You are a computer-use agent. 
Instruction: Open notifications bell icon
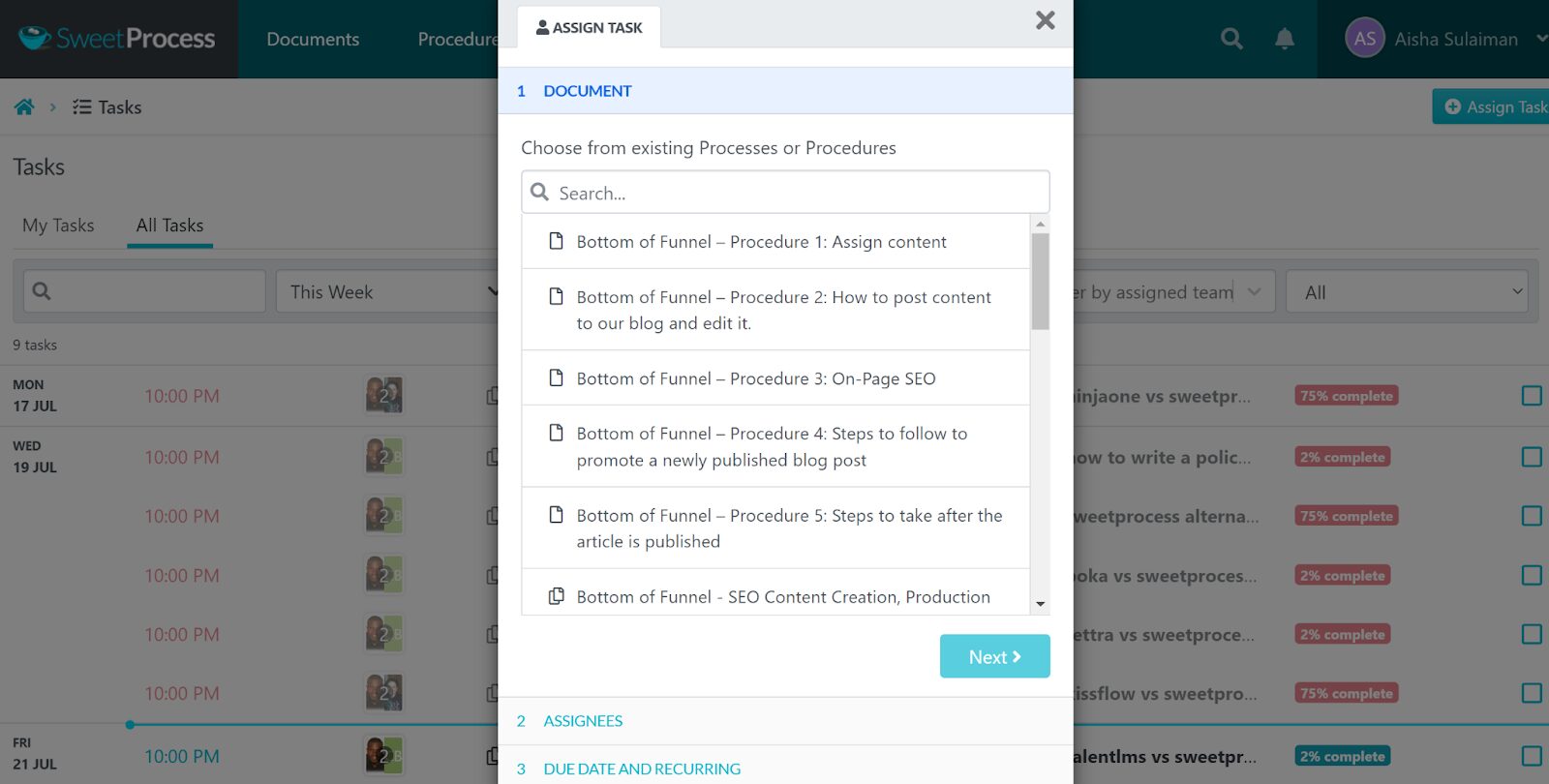pos(1284,39)
